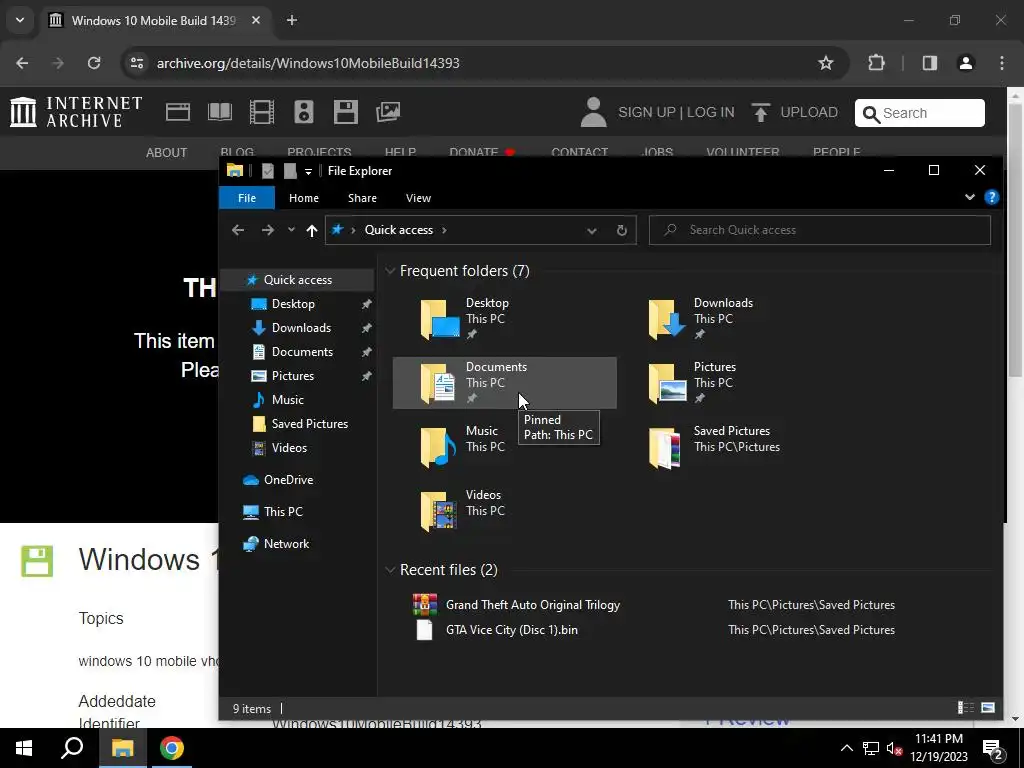Open taskbar search magnifier
The width and height of the screenshot is (1024, 768).
[x=72, y=748]
